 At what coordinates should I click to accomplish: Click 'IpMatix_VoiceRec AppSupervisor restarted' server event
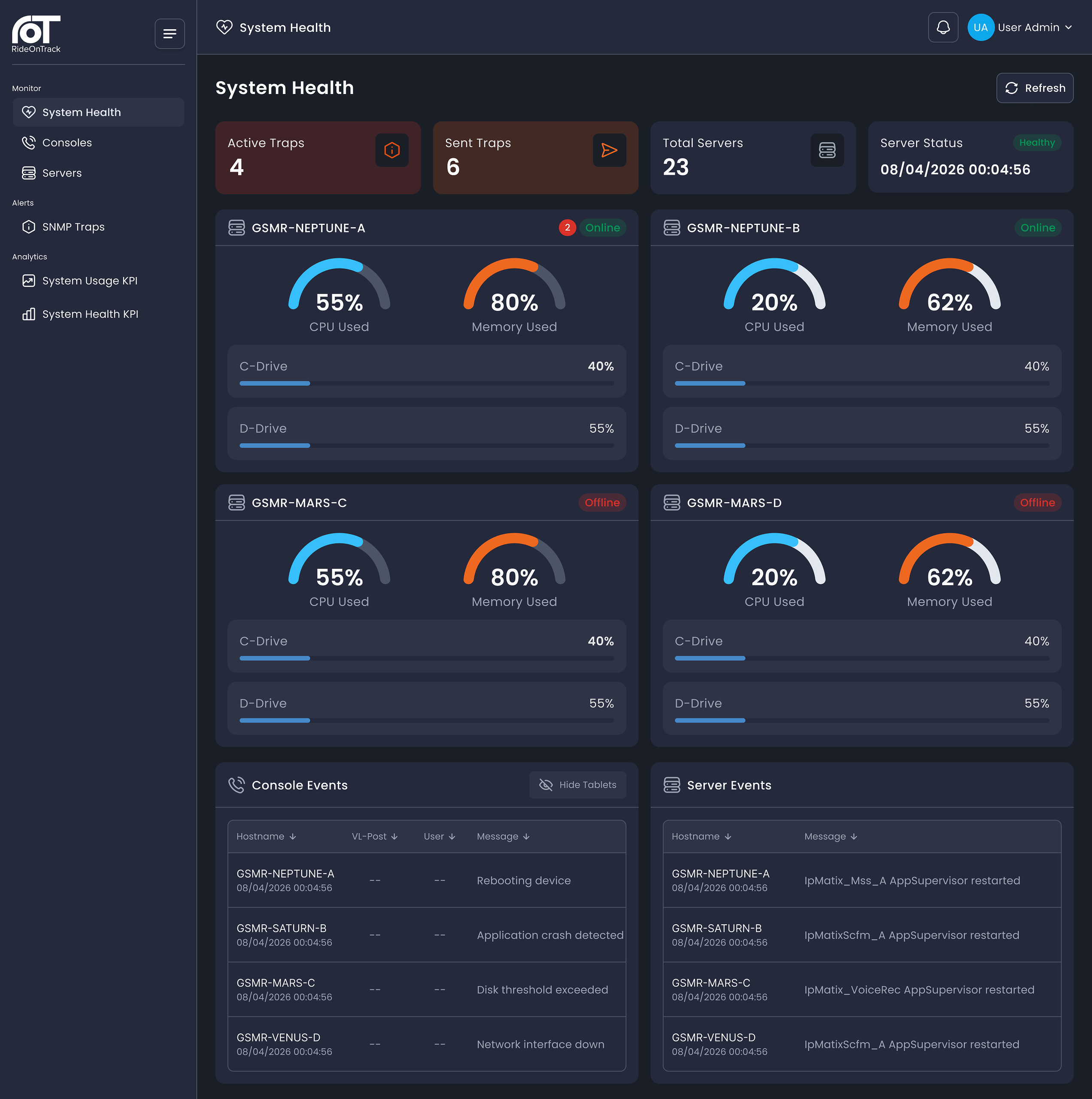919,989
